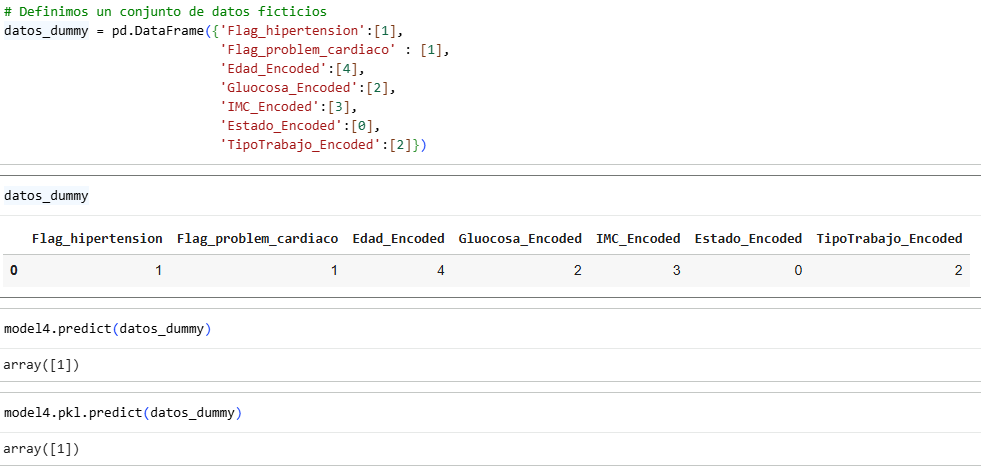Select the model4.pkl.predict(datos_dummy) code cell
Viewport: 981px width, 467px height.
[490, 413]
